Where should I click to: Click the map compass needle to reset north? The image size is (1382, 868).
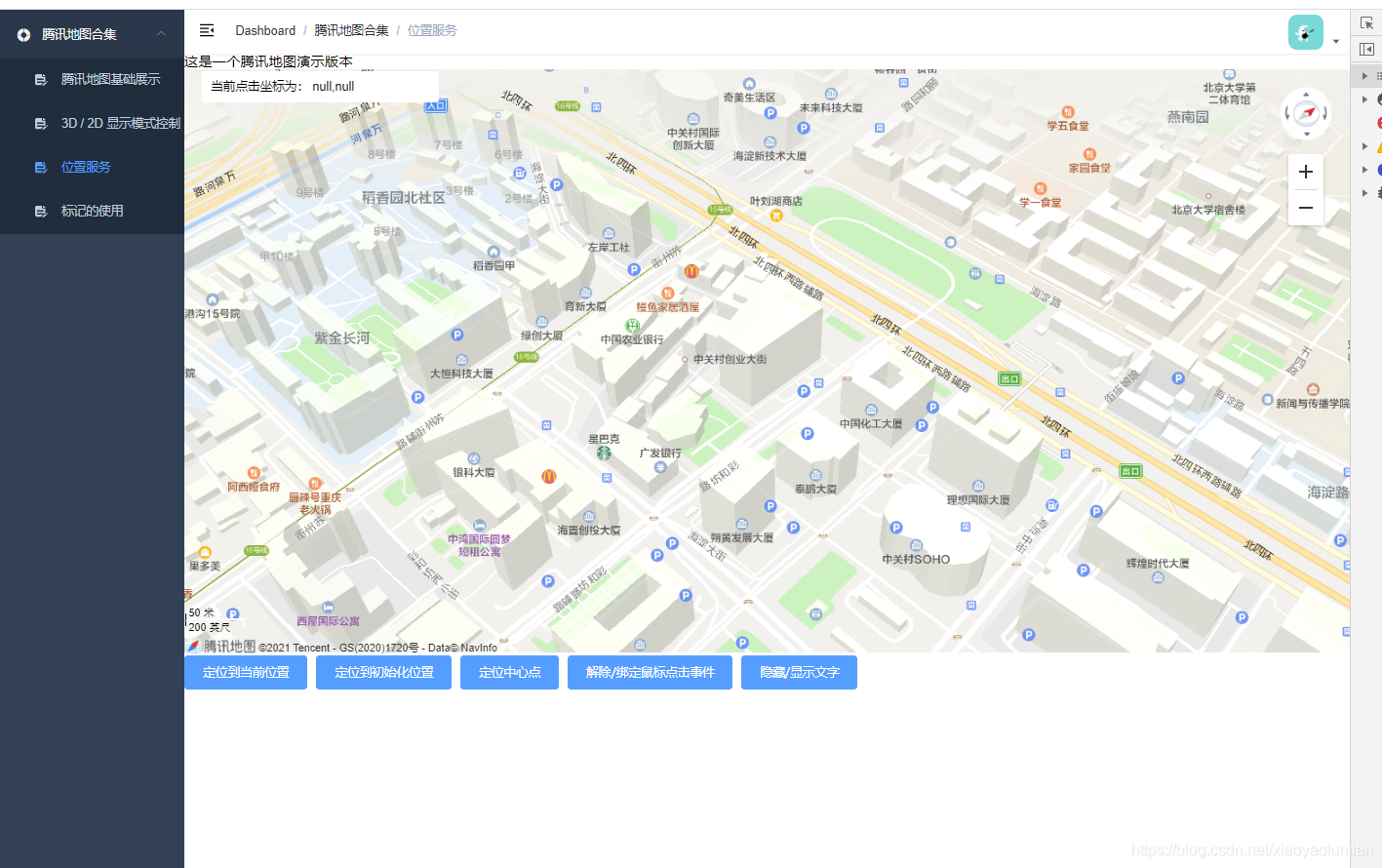1306,113
